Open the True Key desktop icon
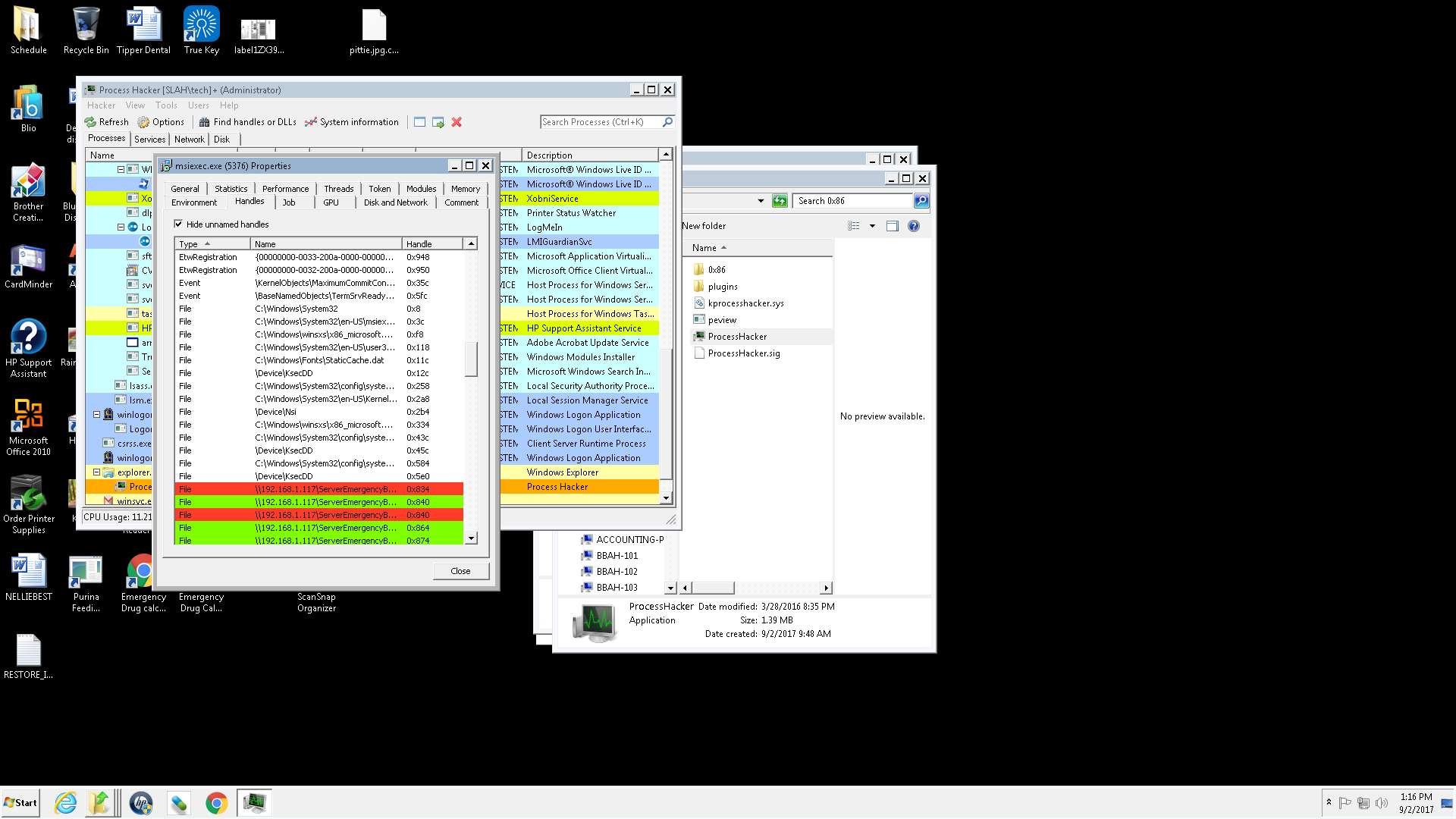The width and height of the screenshot is (1456, 819). pos(202,30)
